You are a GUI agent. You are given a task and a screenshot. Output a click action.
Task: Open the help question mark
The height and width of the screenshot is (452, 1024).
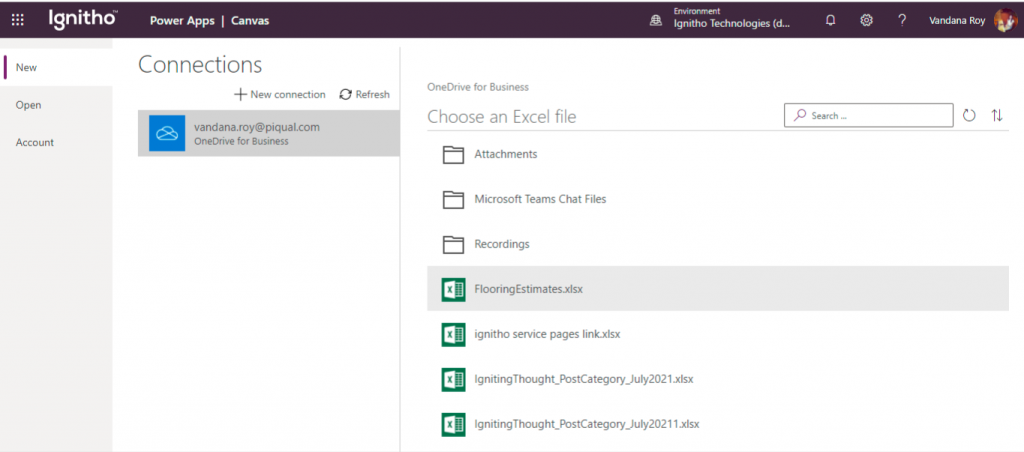(902, 20)
